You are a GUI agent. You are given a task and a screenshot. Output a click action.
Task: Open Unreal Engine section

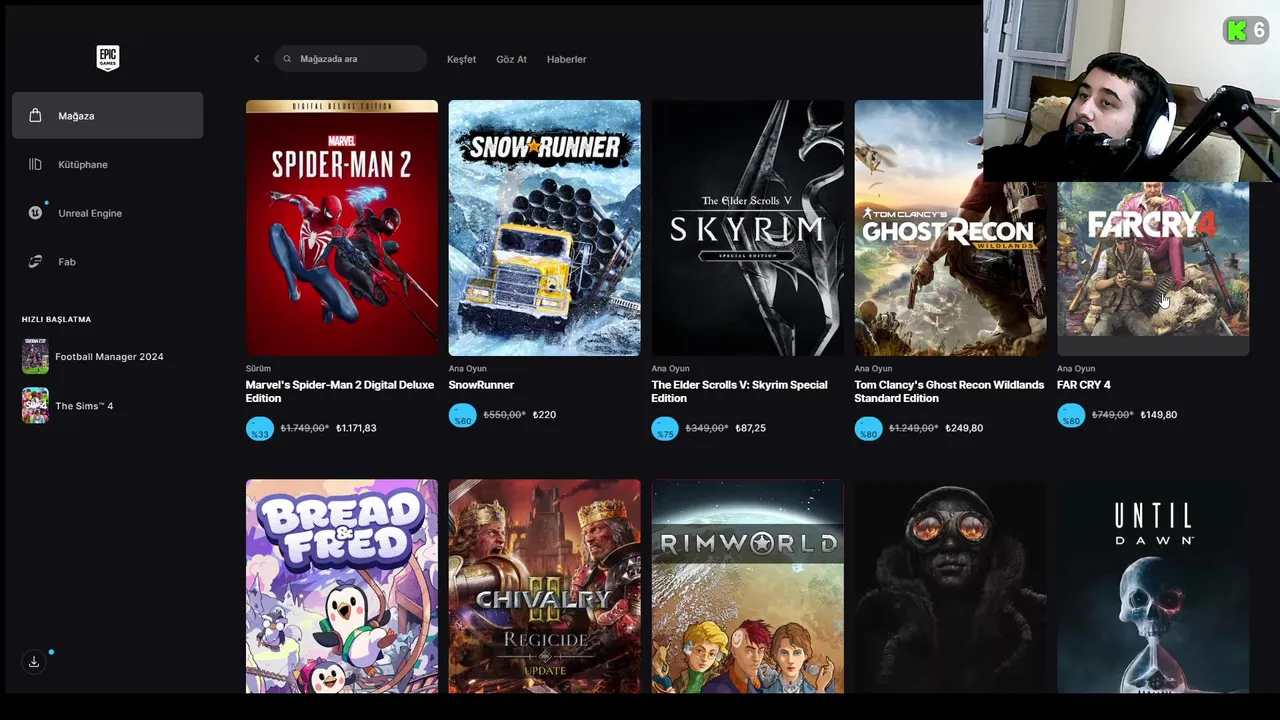[x=108, y=213]
